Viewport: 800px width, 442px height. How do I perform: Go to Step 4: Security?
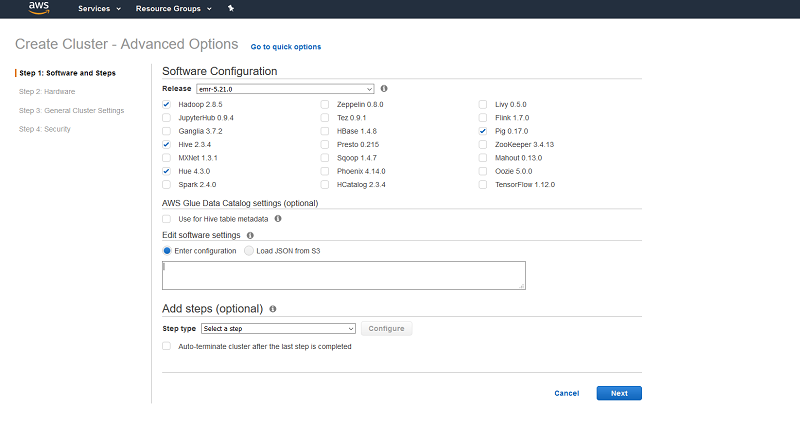pos(45,129)
